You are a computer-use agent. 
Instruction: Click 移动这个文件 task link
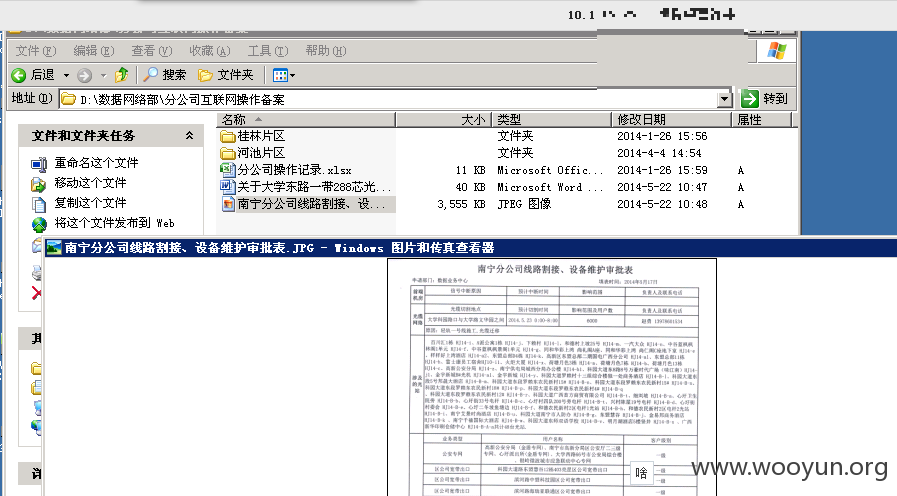[90, 183]
